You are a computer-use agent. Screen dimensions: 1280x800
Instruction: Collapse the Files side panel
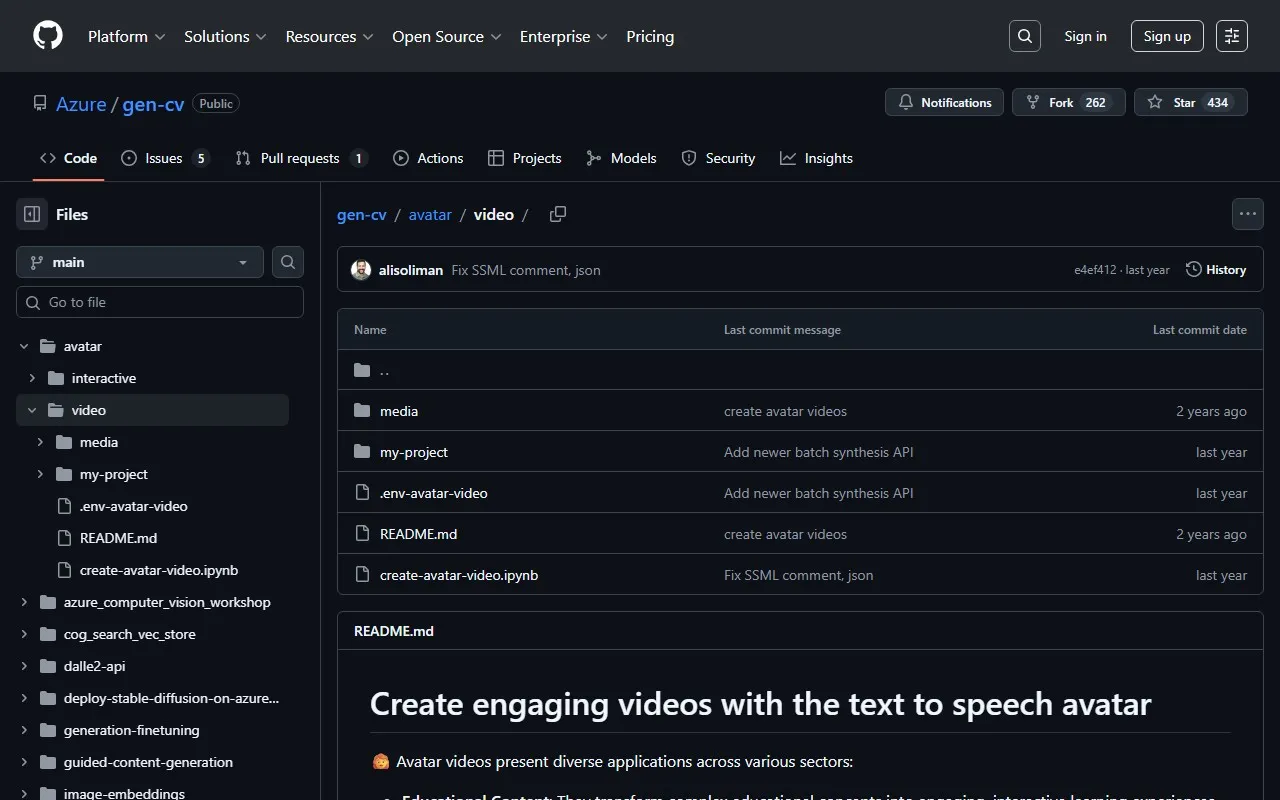click(x=32, y=214)
